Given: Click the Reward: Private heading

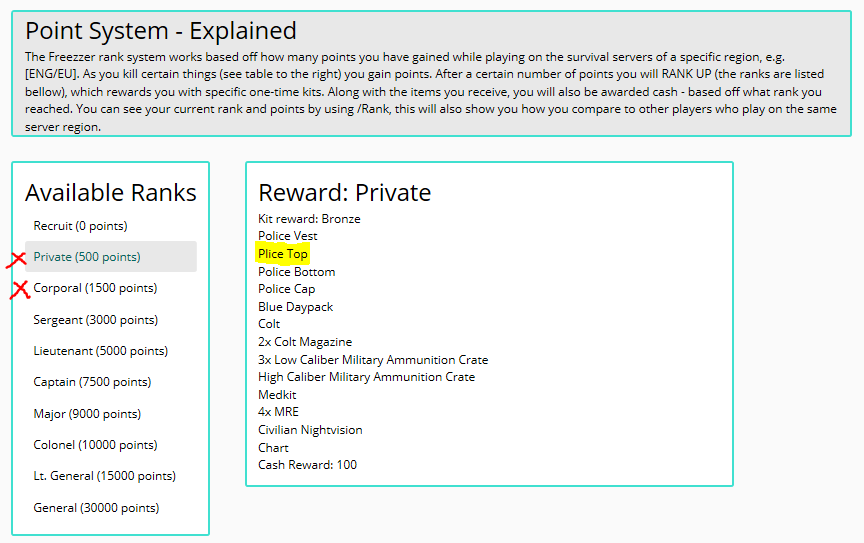Looking at the screenshot, I should (x=345, y=192).
